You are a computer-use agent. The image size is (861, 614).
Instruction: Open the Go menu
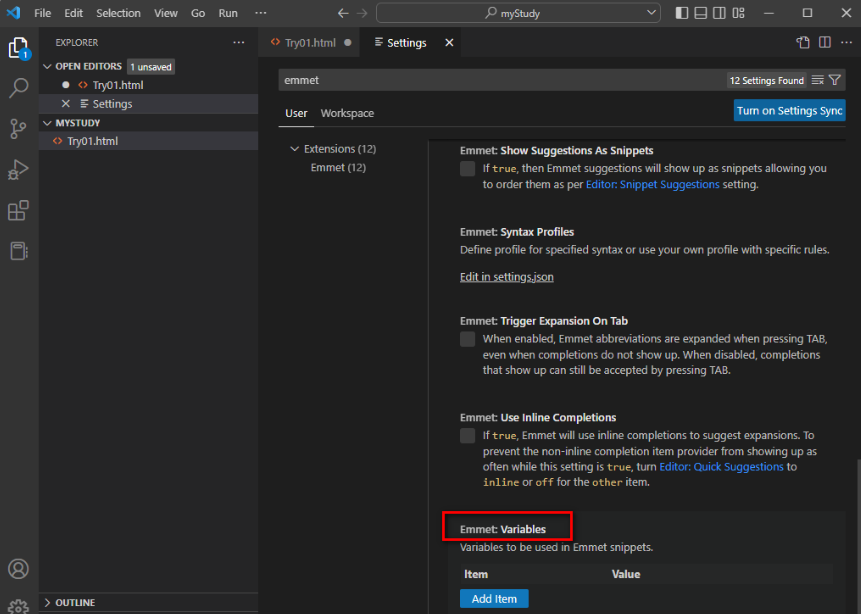198,13
